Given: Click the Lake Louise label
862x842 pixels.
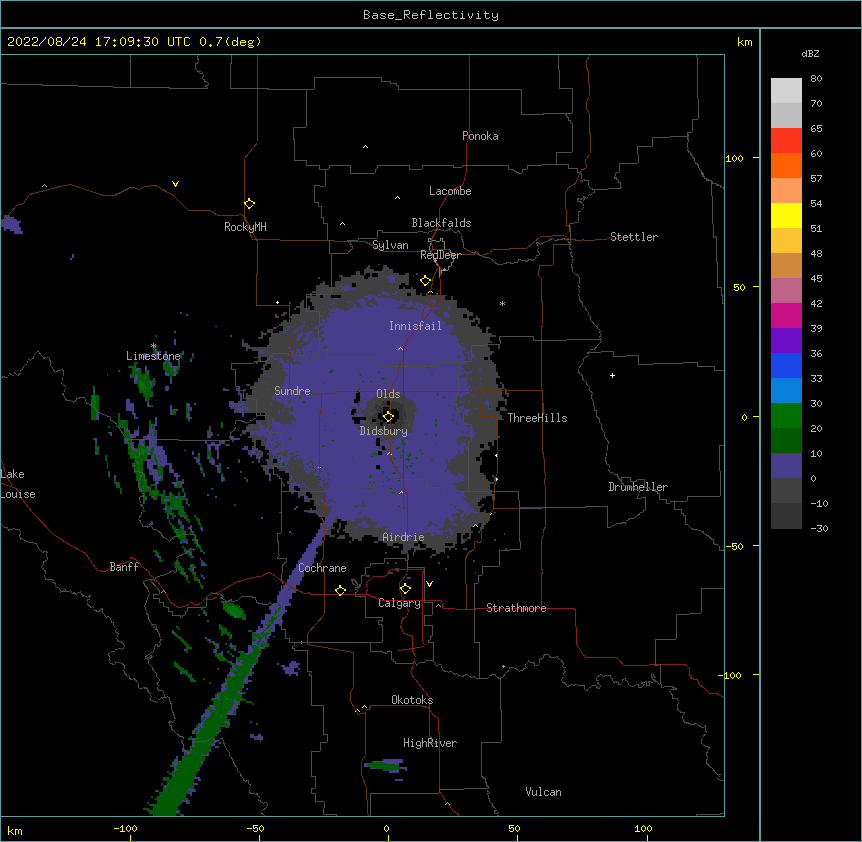Looking at the screenshot, I should click(18, 484).
